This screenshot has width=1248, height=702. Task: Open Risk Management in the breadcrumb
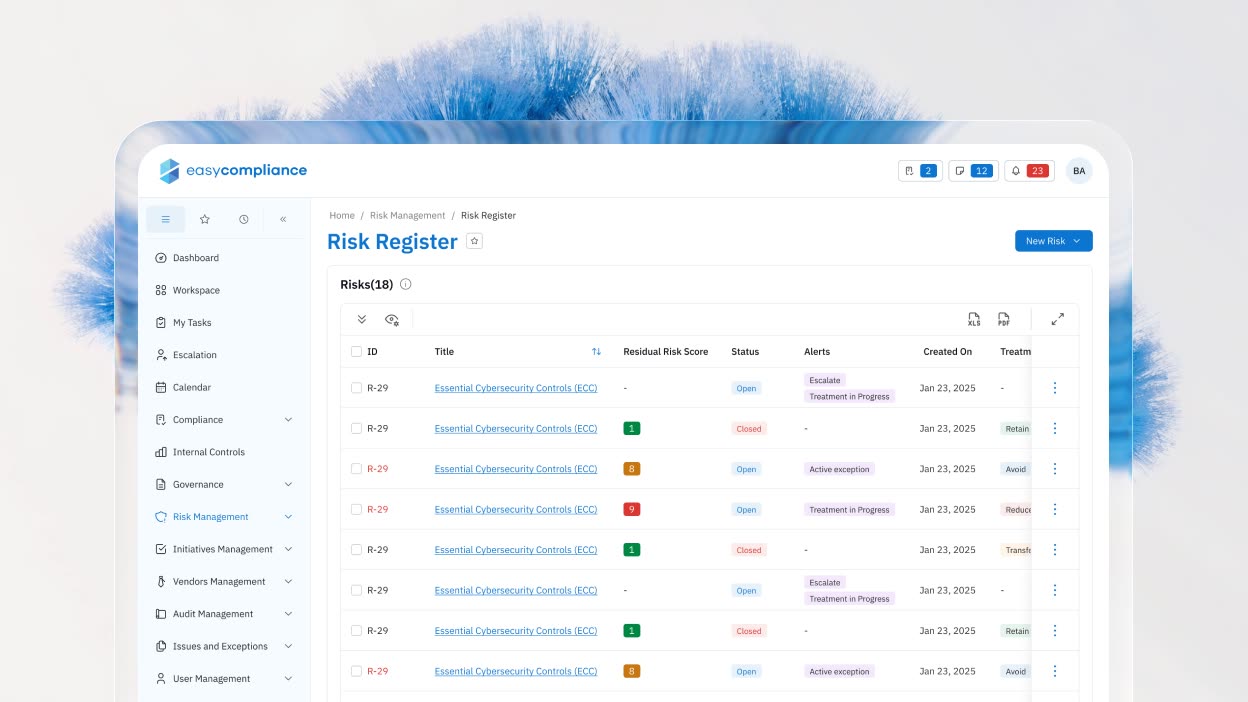pyautogui.click(x=408, y=215)
